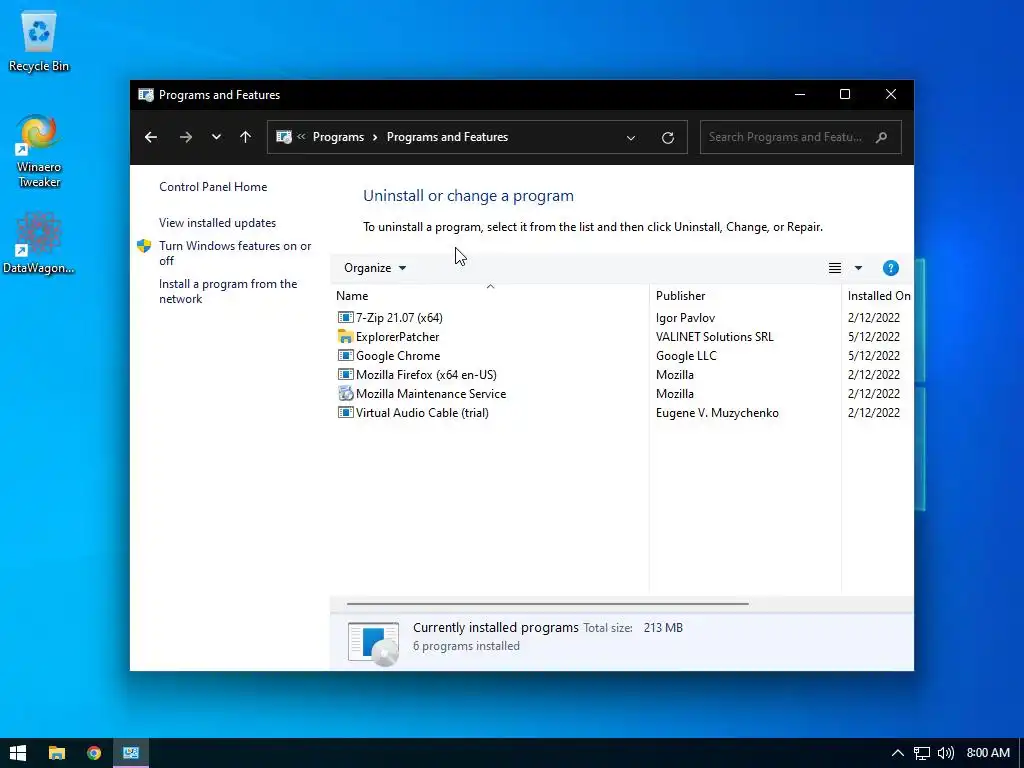Open the Recycle Bin desktop icon

(39, 41)
